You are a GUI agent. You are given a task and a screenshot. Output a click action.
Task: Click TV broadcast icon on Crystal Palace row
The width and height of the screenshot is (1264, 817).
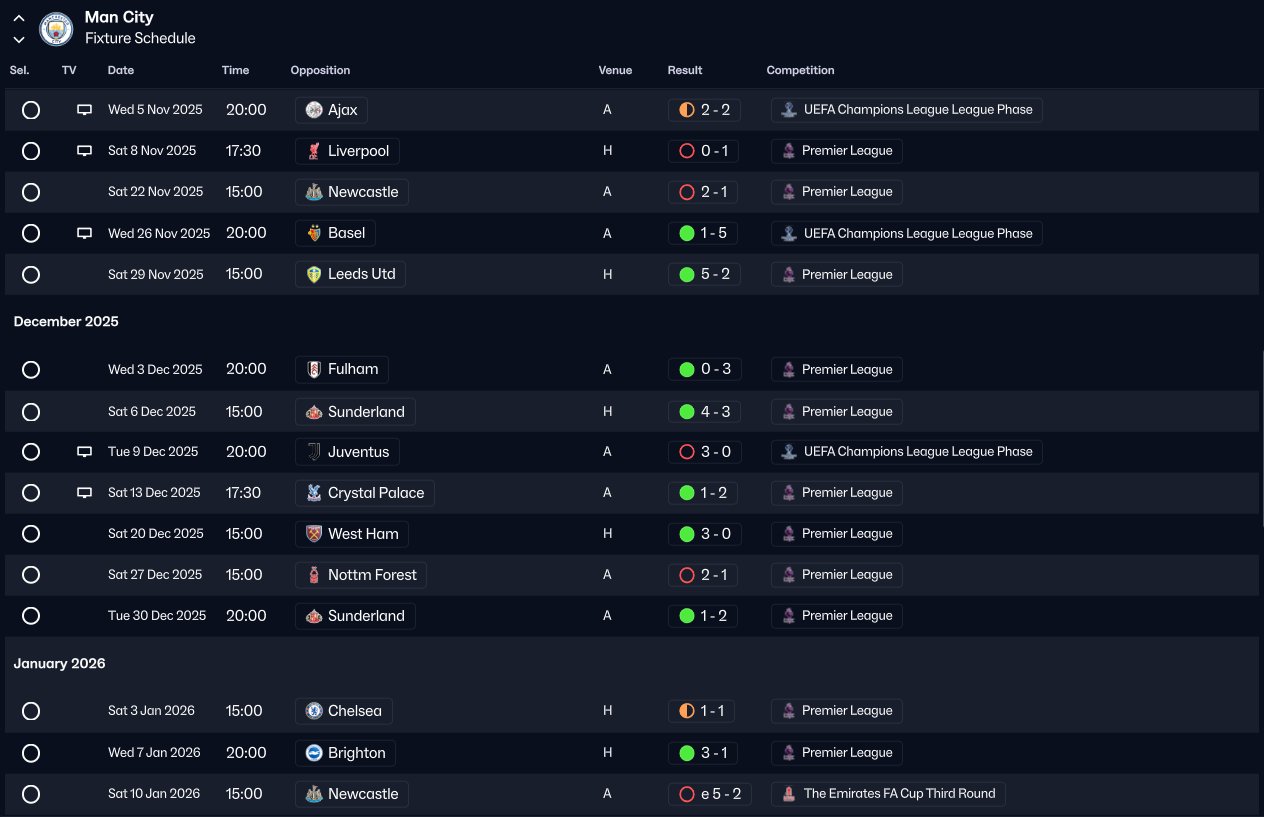pos(85,493)
